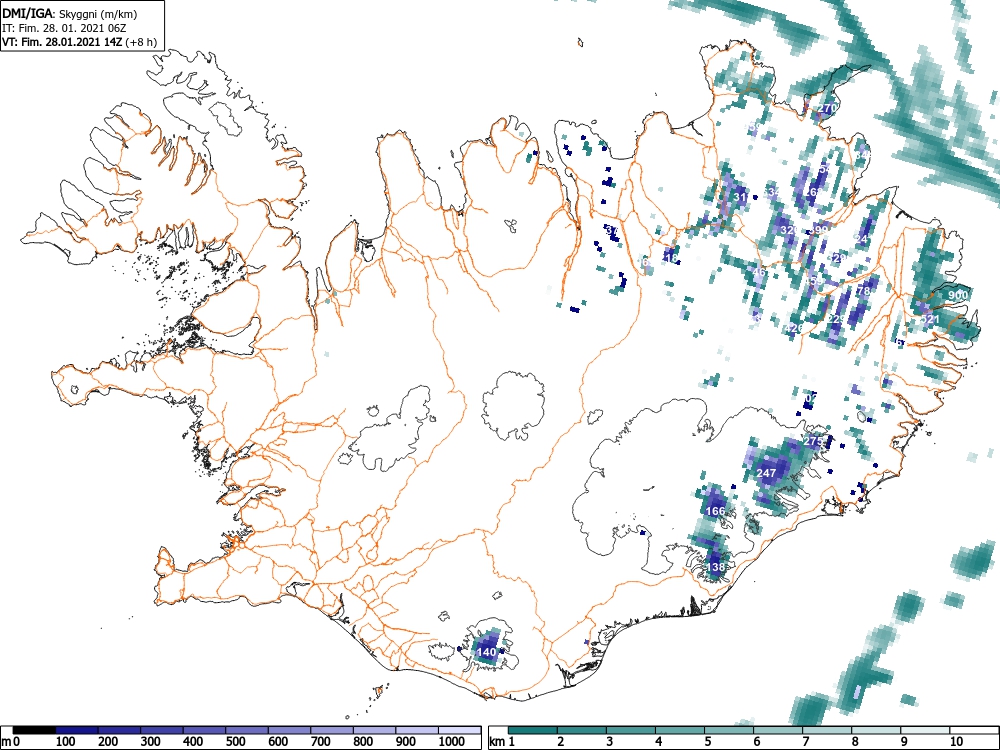Click the 'DMI/IGA: Skyggni (m/km)' title line
Screen dimensions: 1000x750
coord(70,14)
